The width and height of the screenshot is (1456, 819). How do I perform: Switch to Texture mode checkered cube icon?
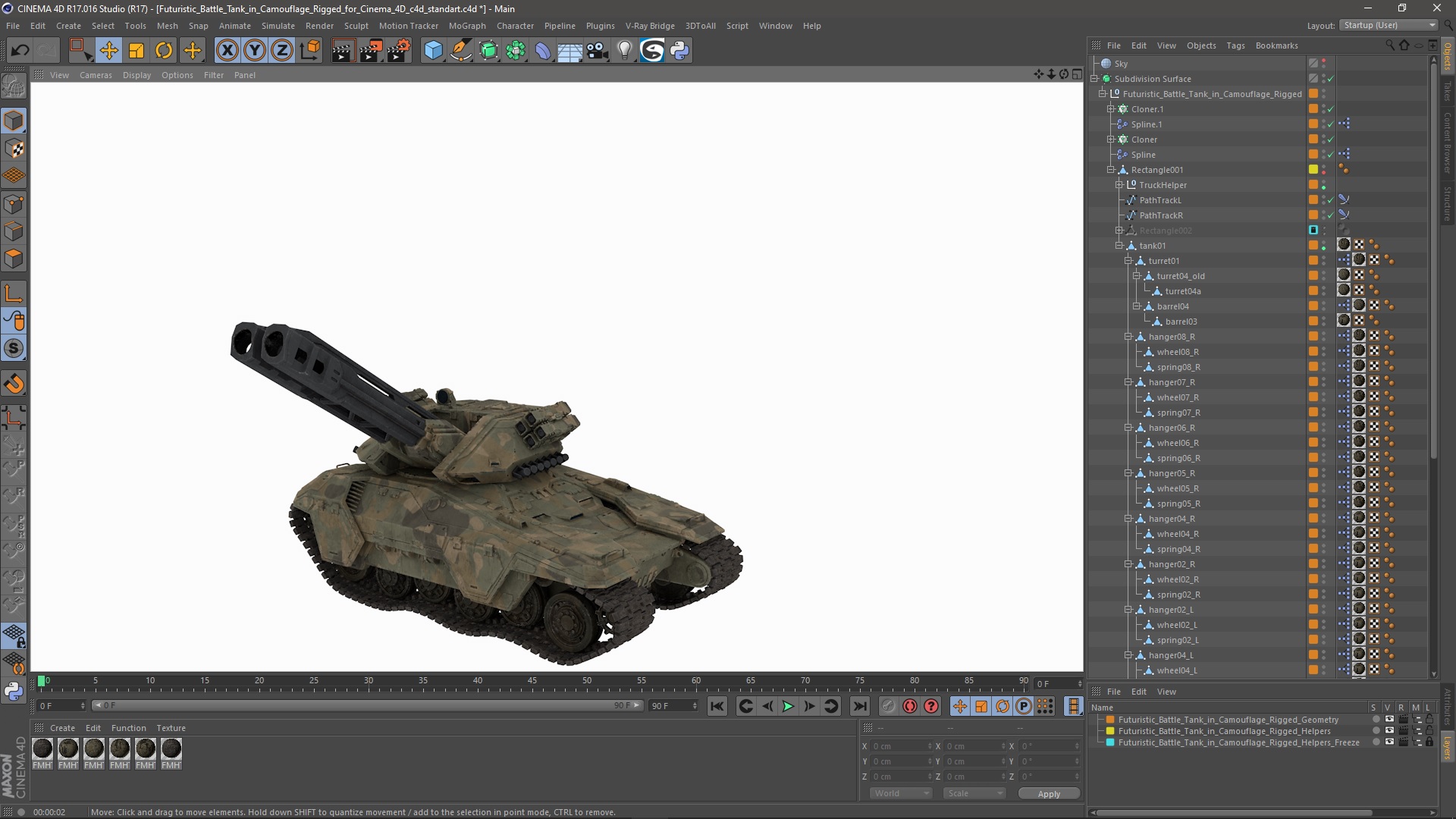(14, 149)
